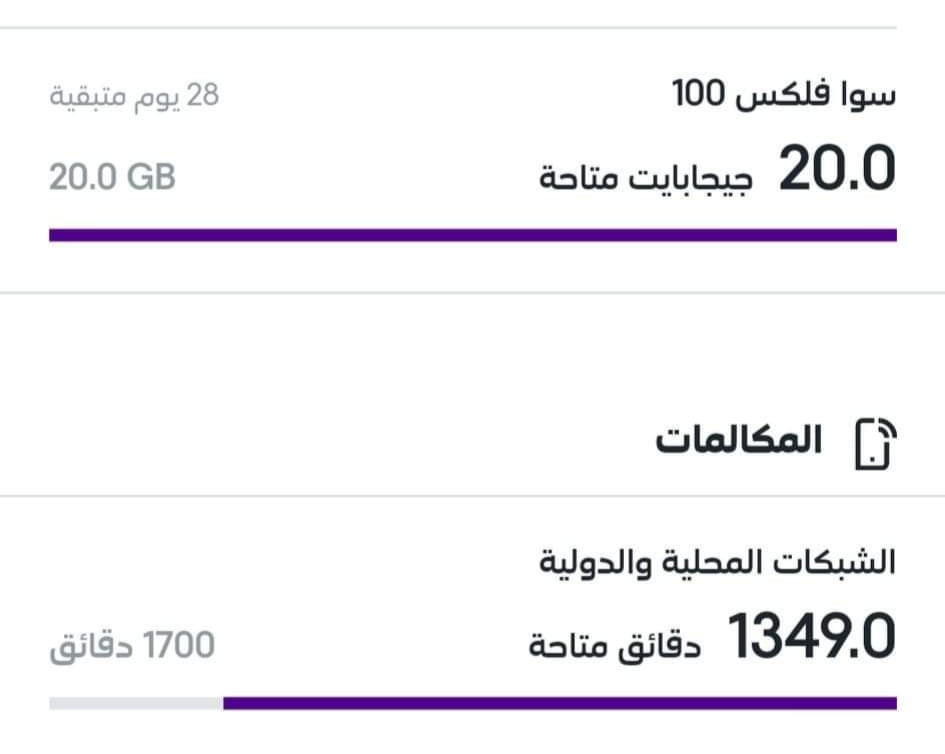Tap the data package card area
945x754 pixels.
(x=472, y=160)
